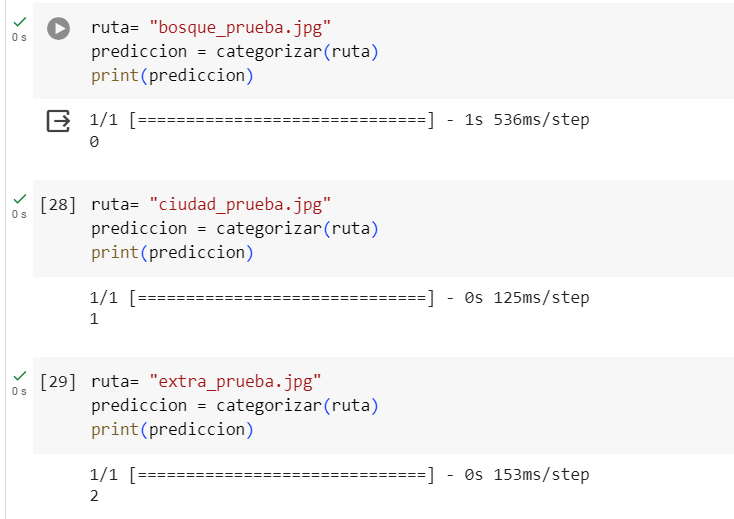Click print(prediccion) in first cell
The width and height of the screenshot is (734, 519).
(172, 75)
